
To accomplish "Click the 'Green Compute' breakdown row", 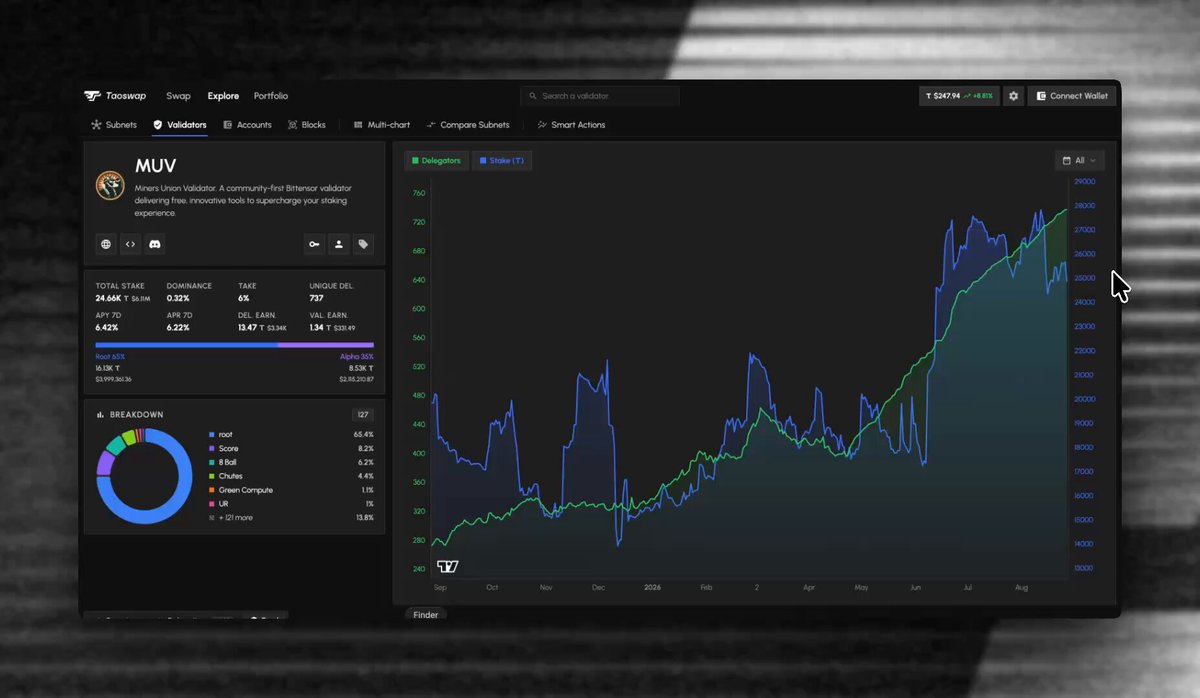I will click(x=291, y=490).
